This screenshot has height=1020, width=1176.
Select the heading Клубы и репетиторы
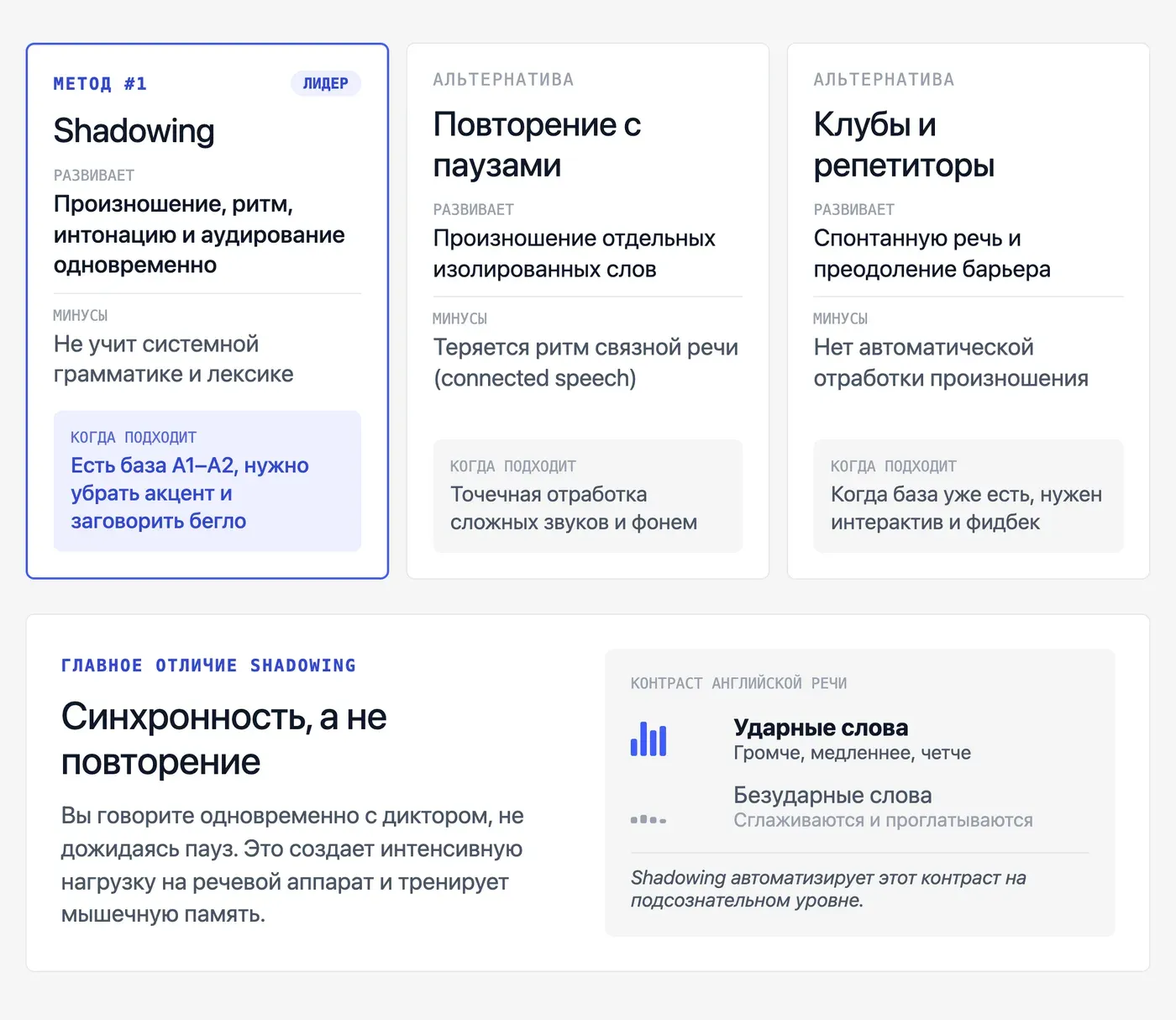[x=905, y=145]
